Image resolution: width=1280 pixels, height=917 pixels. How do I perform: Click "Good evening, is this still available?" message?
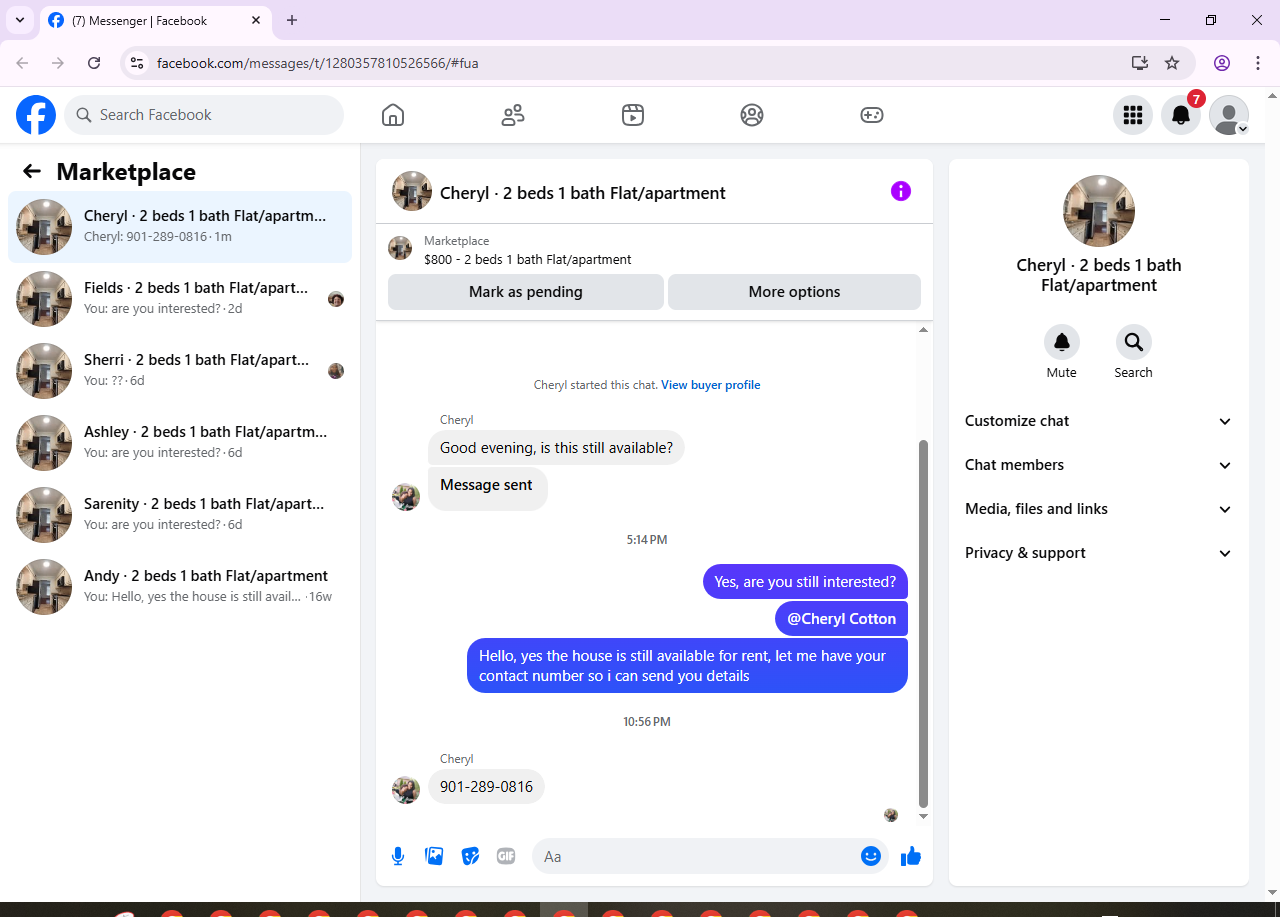tap(556, 448)
